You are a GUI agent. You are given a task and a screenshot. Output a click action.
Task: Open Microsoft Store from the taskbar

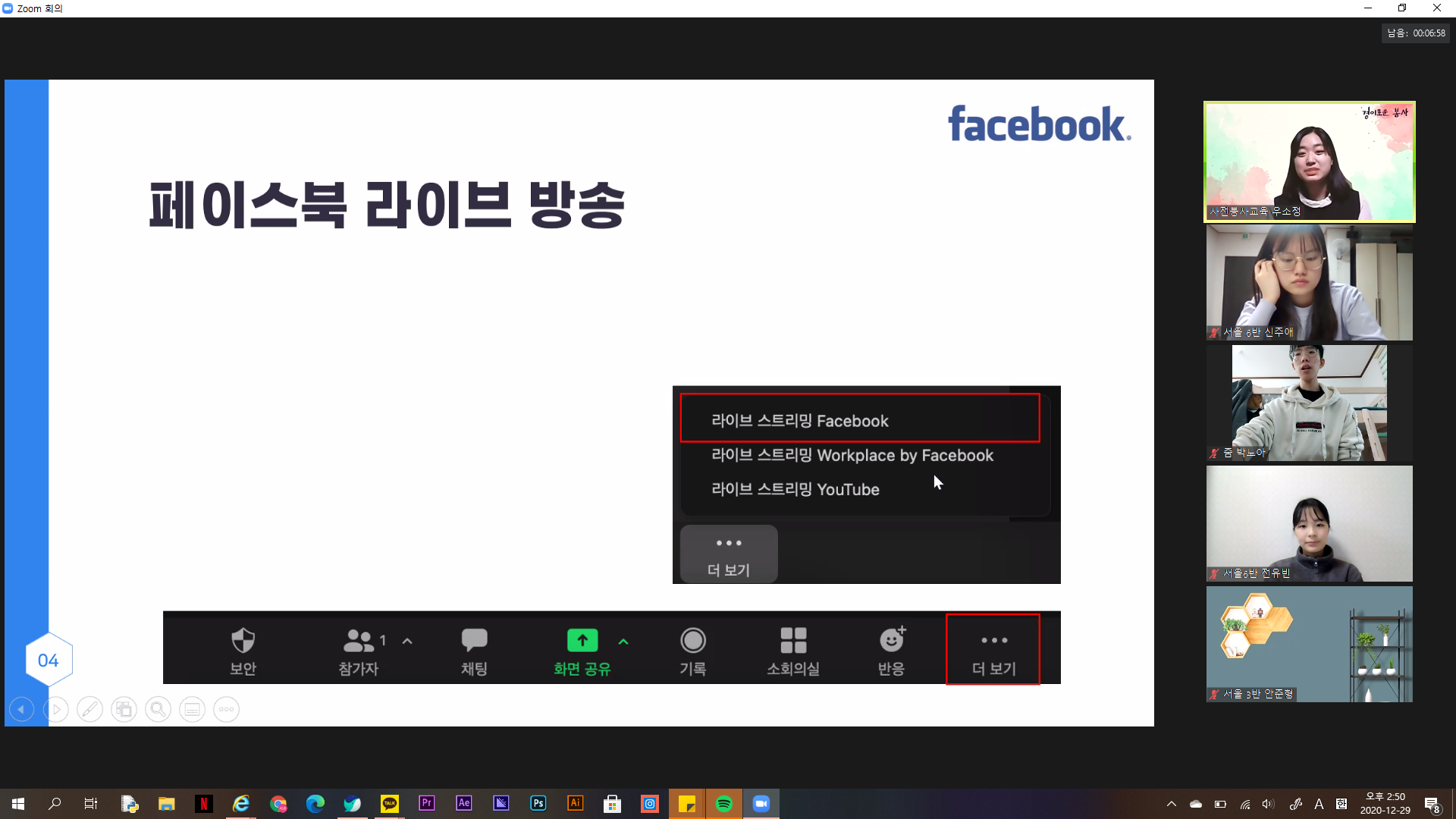pyautogui.click(x=613, y=804)
